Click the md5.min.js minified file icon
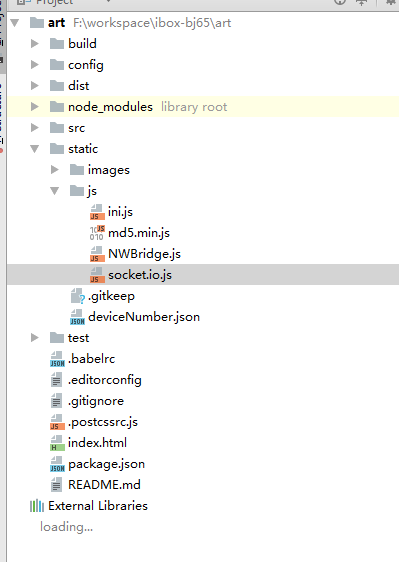This screenshot has height=562, width=399. 97,233
